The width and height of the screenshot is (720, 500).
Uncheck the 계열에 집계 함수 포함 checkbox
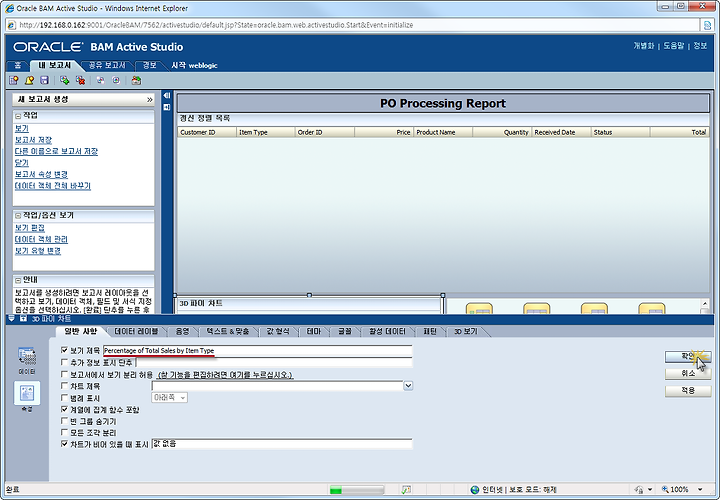pyautogui.click(x=64, y=409)
